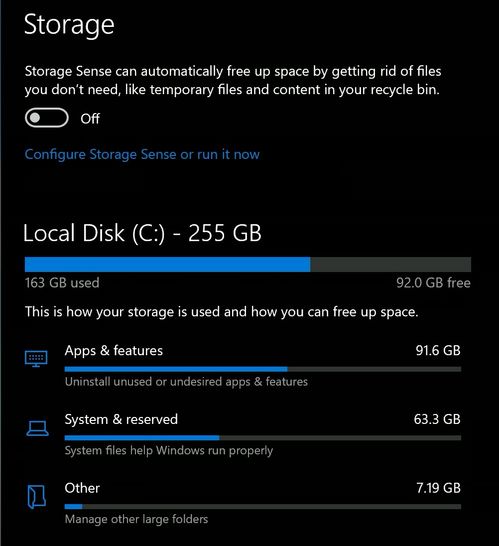This screenshot has width=499, height=546.
Task: Click the Apps & features monitor icon
Action: click(36, 359)
